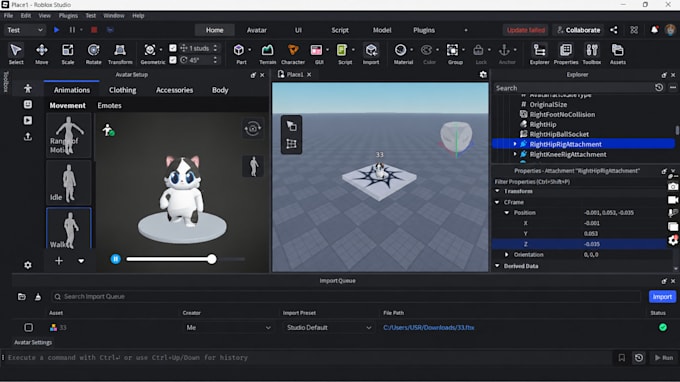Open the Assets manager

(618, 54)
